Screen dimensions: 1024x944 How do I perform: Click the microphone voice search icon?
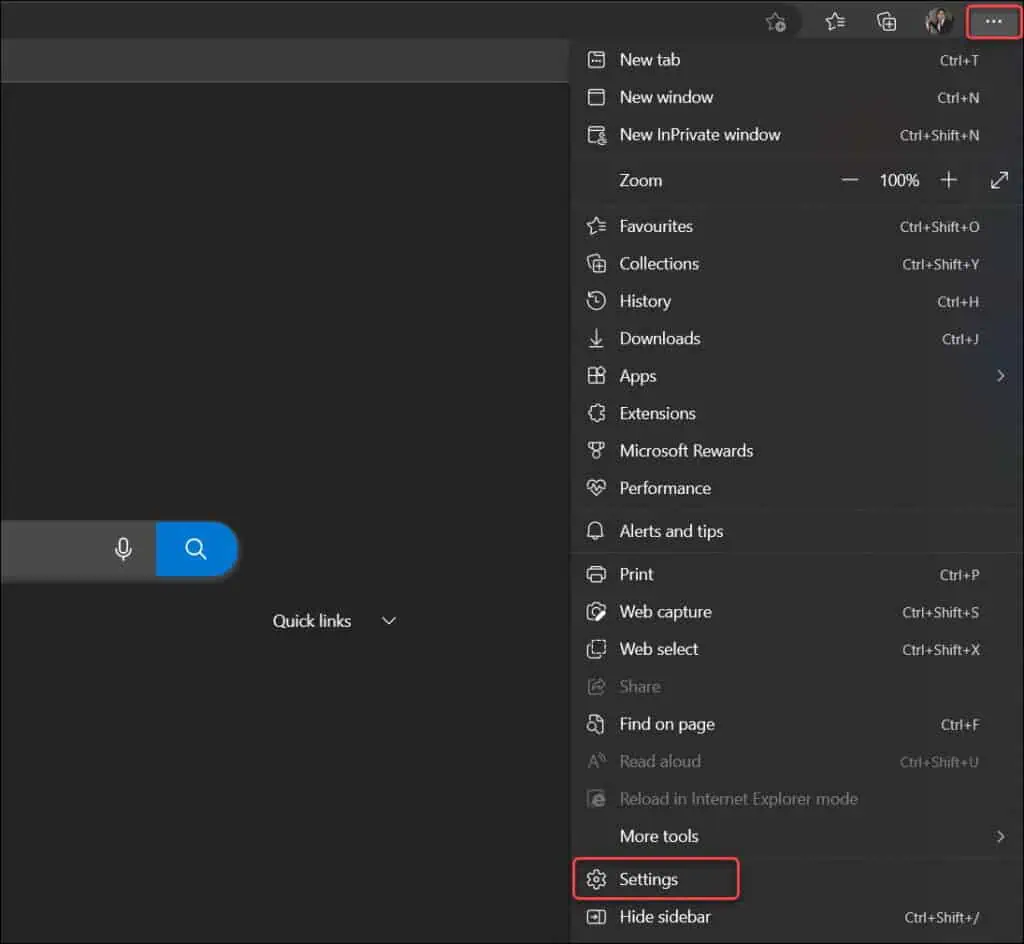(123, 549)
